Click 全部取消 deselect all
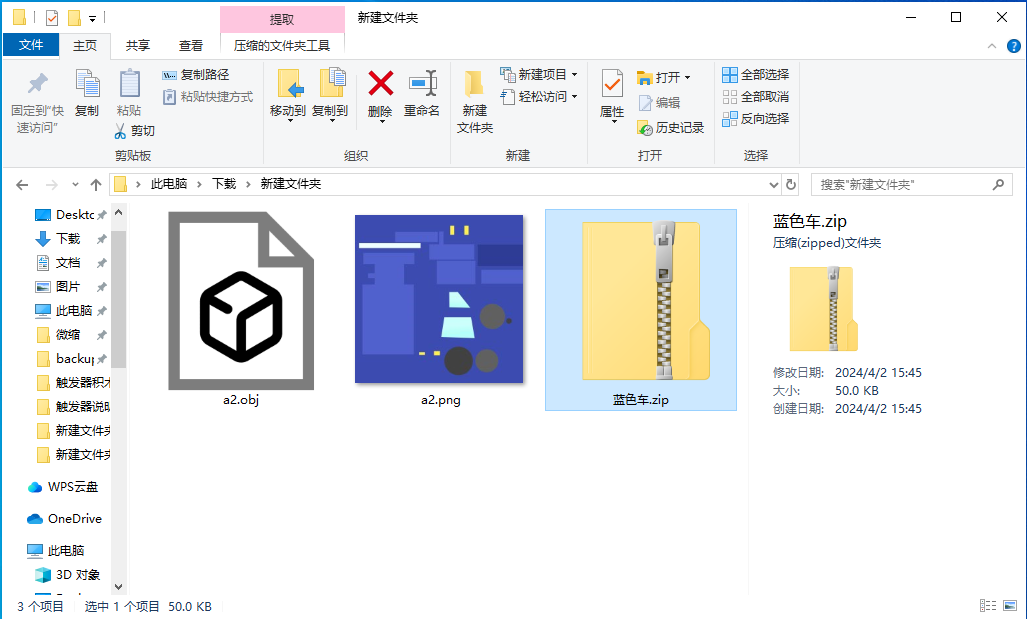The image size is (1027, 619). click(x=756, y=96)
